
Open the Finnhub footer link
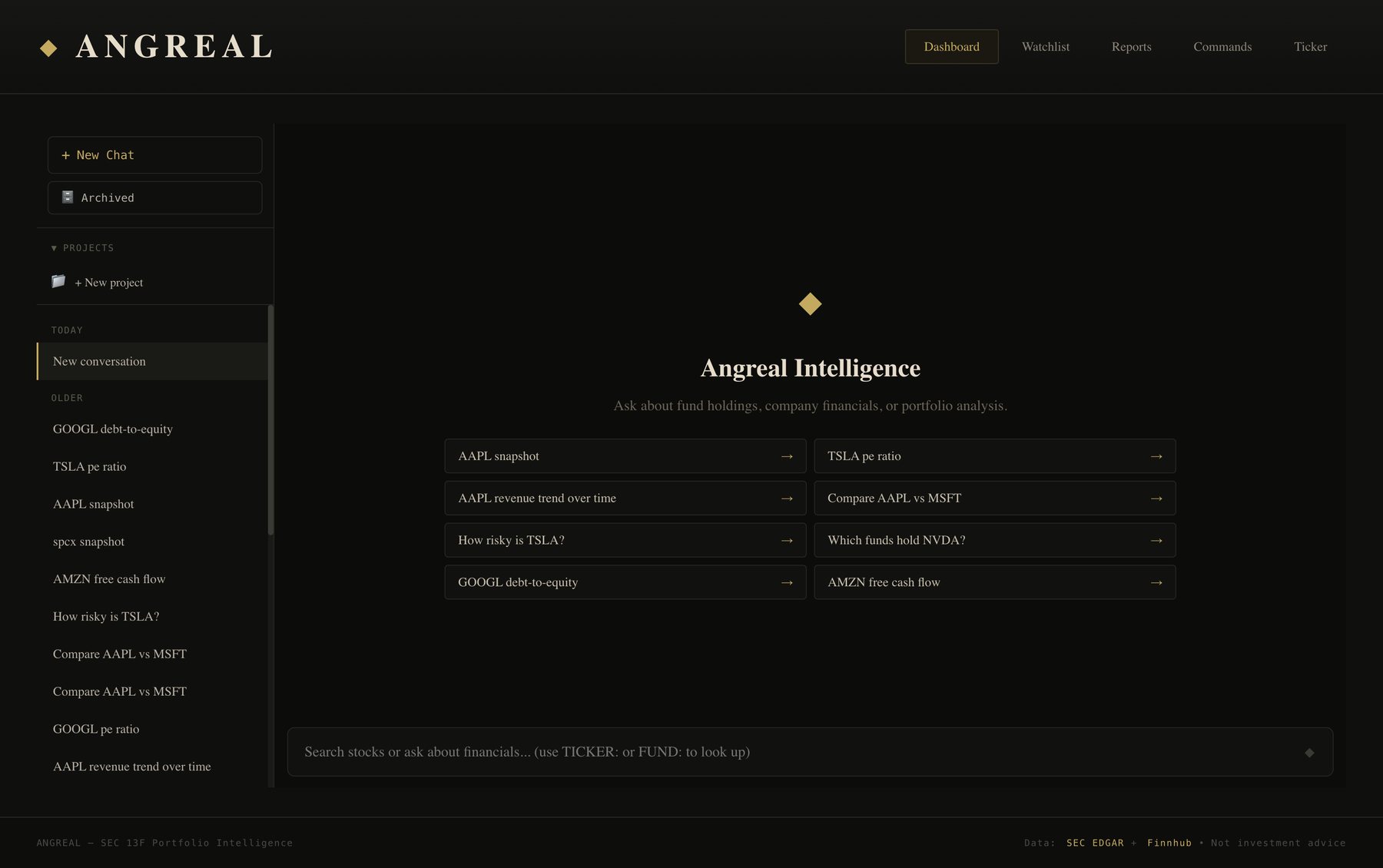click(x=1169, y=843)
